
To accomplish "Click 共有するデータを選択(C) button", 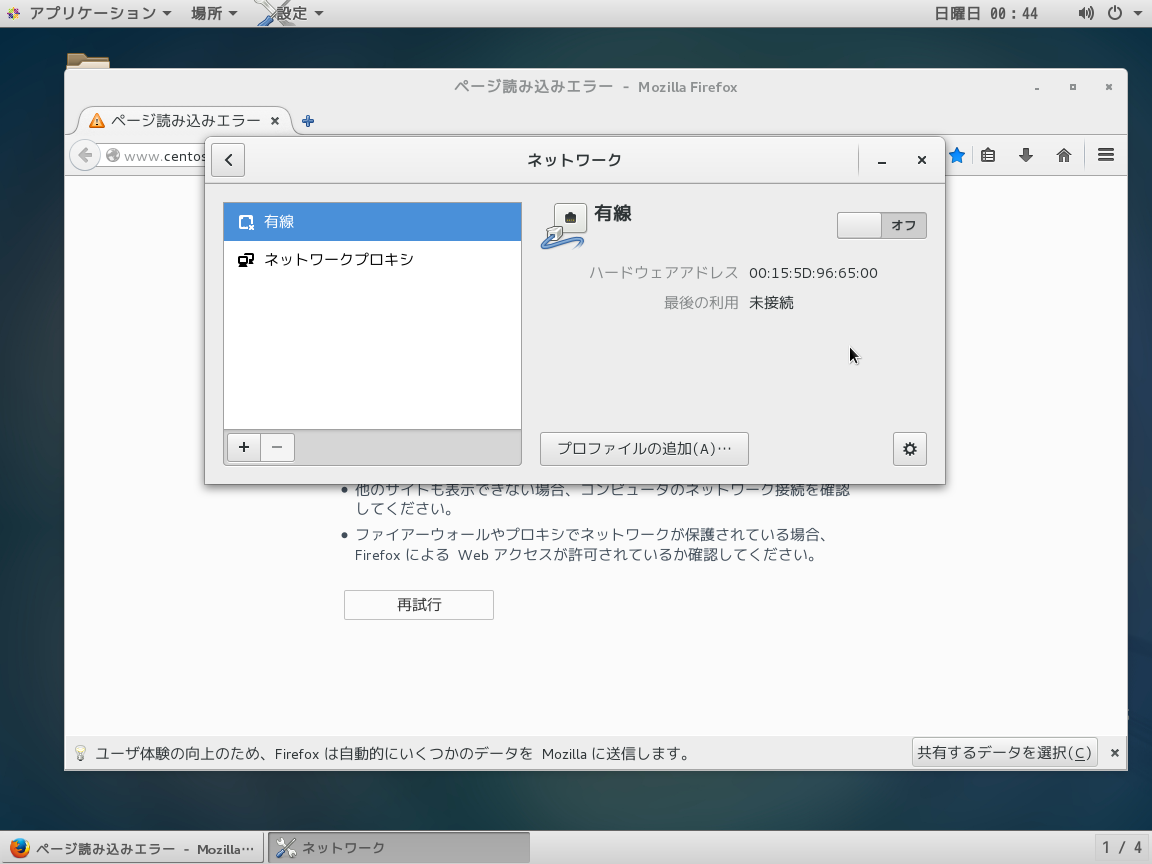I will (x=1004, y=752).
